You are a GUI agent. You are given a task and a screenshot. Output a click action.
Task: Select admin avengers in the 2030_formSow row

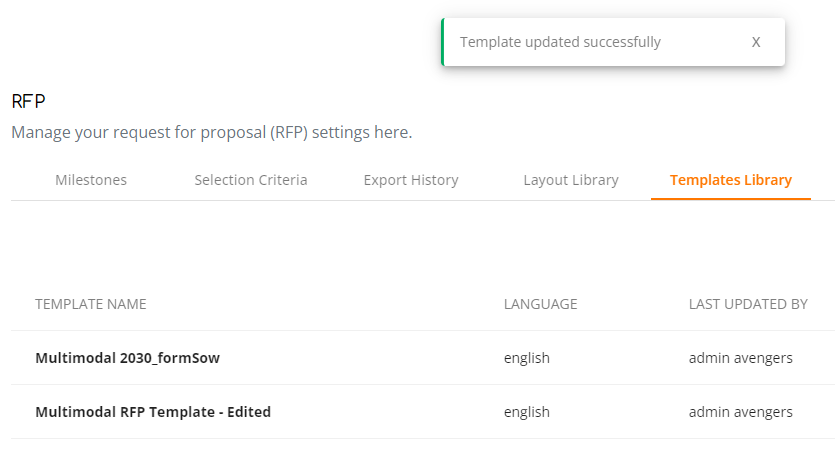point(741,358)
